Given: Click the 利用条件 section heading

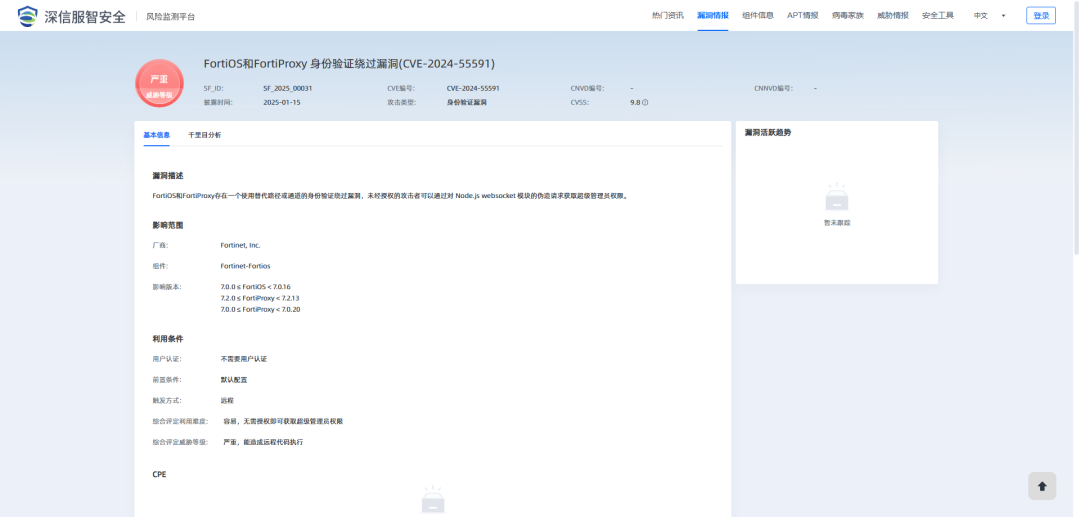Looking at the screenshot, I should pos(168,339).
